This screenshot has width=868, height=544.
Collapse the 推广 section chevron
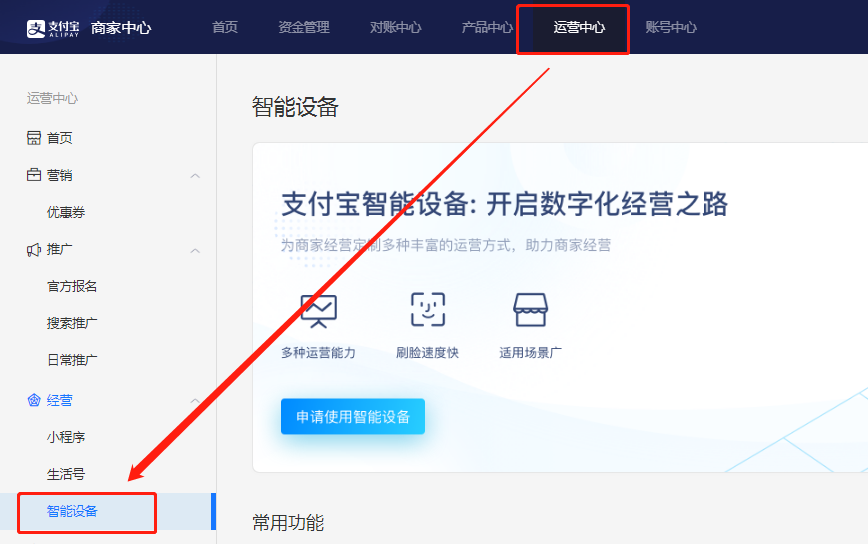tap(195, 250)
